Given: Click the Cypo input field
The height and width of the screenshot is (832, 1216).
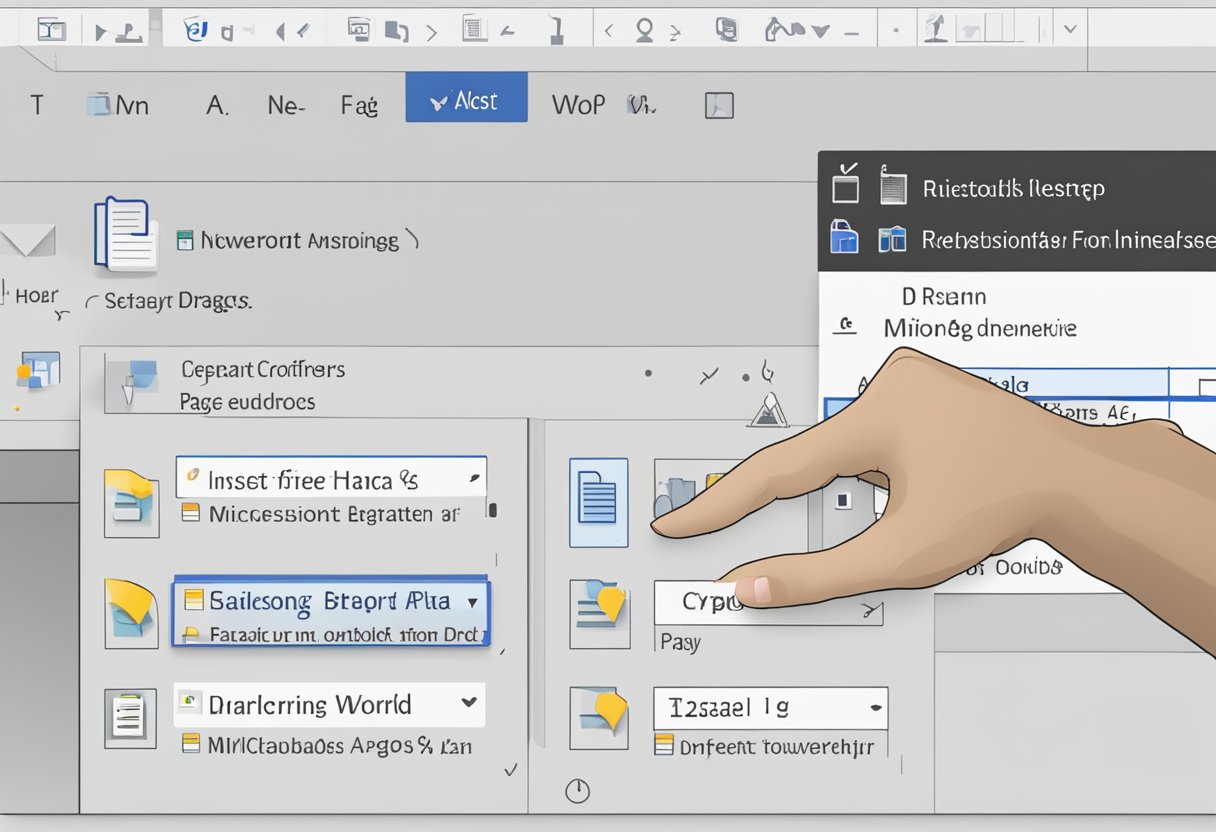Looking at the screenshot, I should point(700,602).
